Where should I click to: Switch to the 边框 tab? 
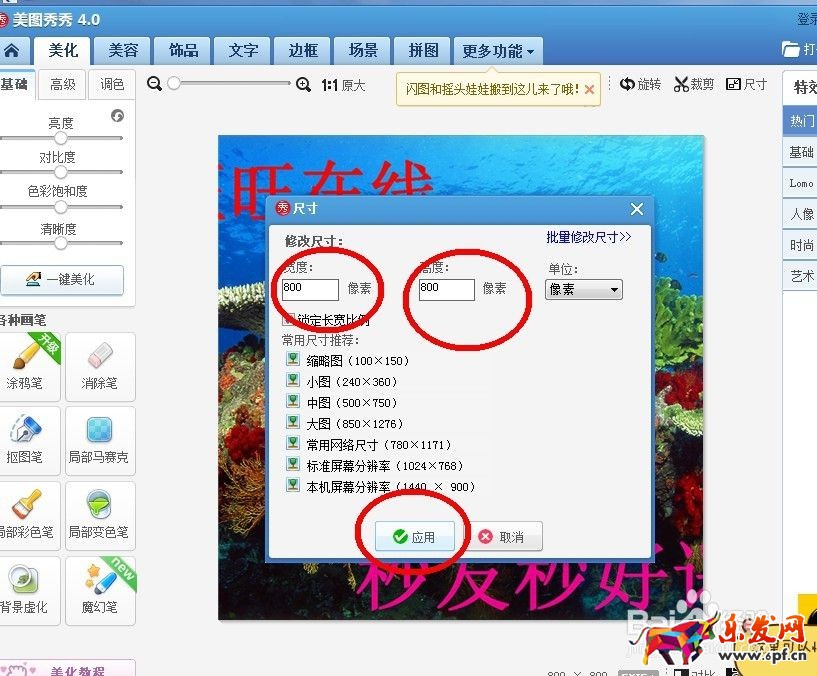pos(302,50)
